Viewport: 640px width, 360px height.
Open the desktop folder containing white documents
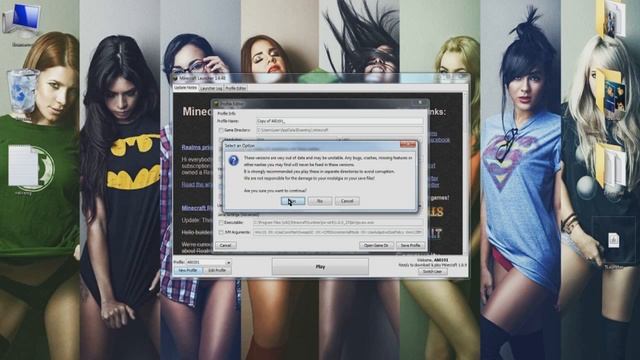pyautogui.click(x=611, y=165)
